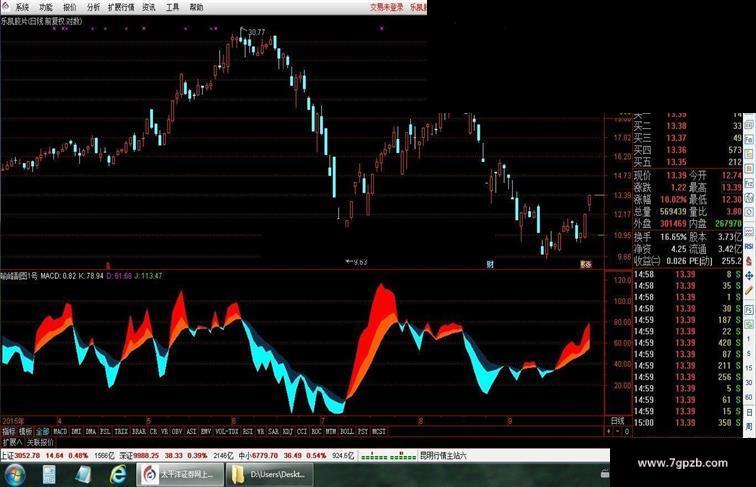Select the 指标 tab
Viewport: 756px width, 487px height.
[9, 432]
